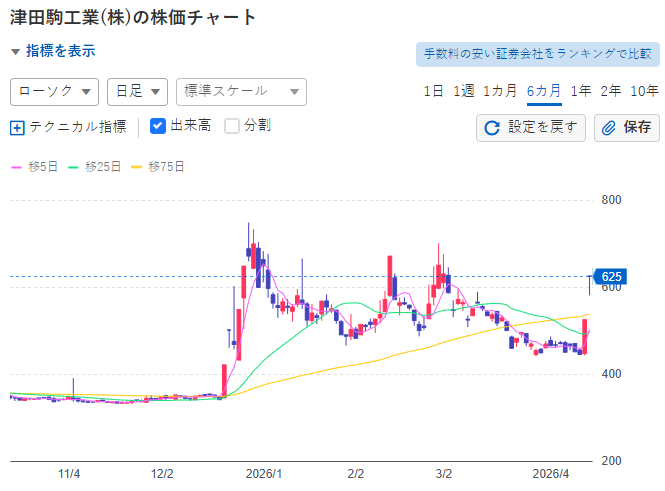
Task: Toggle the 移5日 moving average legend
Action: [x=34, y=167]
